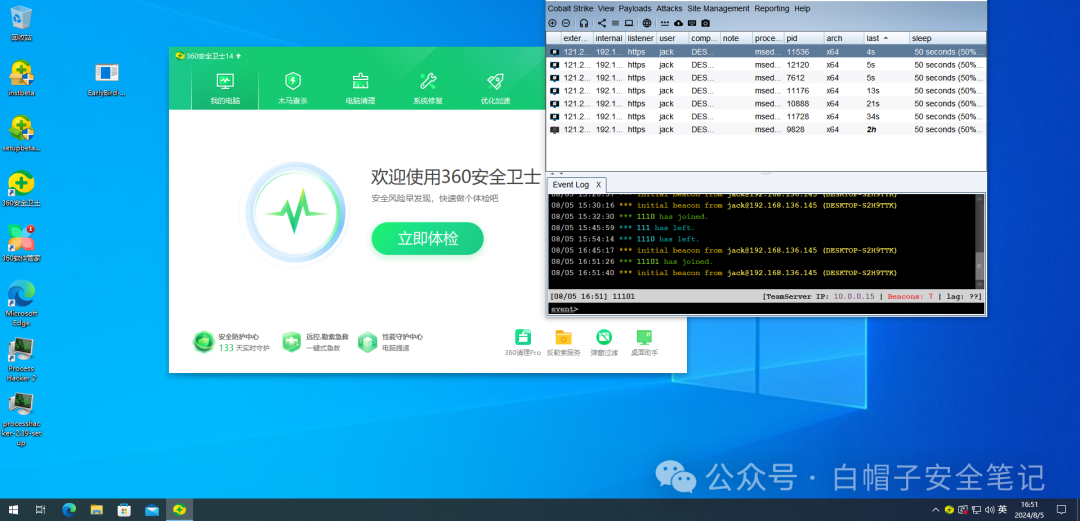Image resolution: width=1080 pixels, height=521 pixels.
Task: Sort beacons by listener column header
Action: click(641, 39)
